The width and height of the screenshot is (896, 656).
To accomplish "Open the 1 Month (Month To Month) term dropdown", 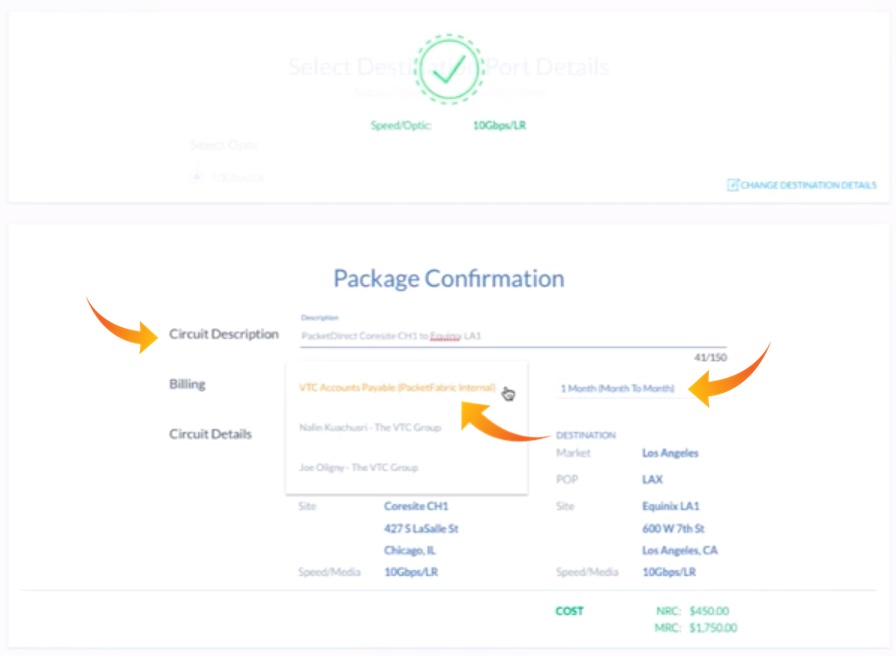I will (620, 385).
